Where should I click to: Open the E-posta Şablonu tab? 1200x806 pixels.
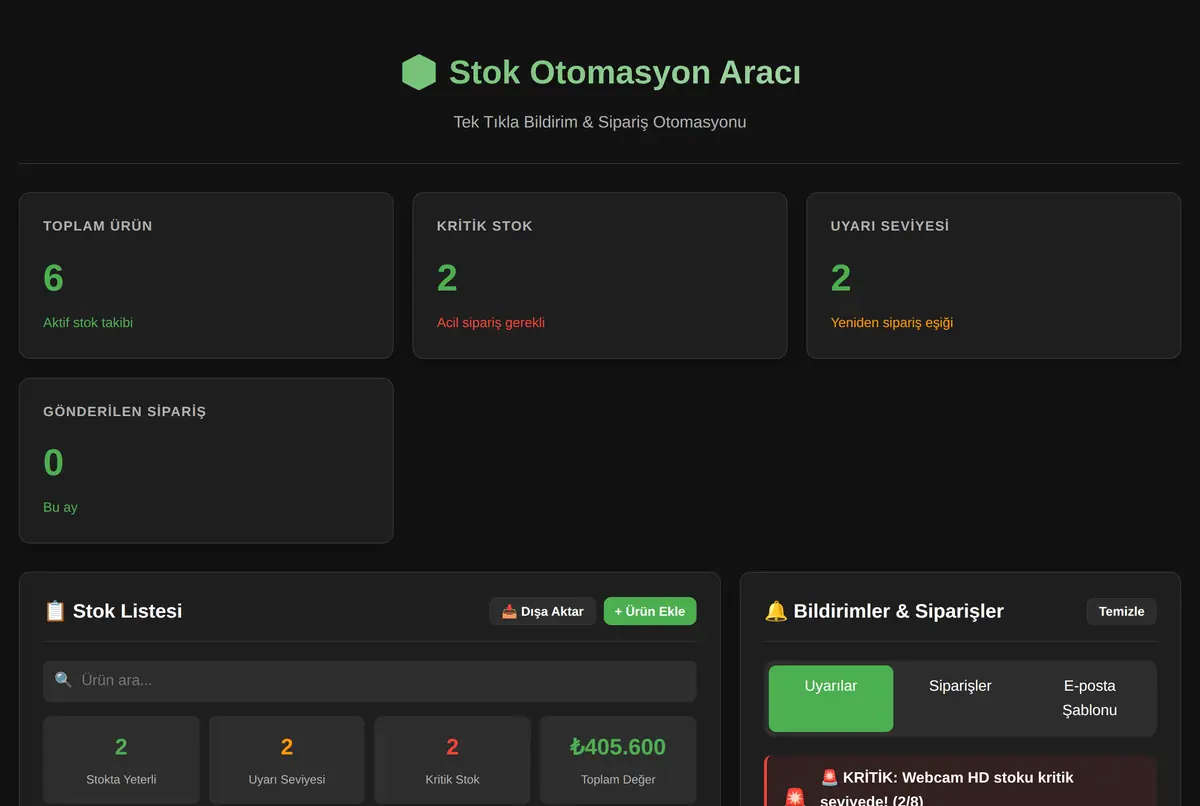tap(1090, 698)
